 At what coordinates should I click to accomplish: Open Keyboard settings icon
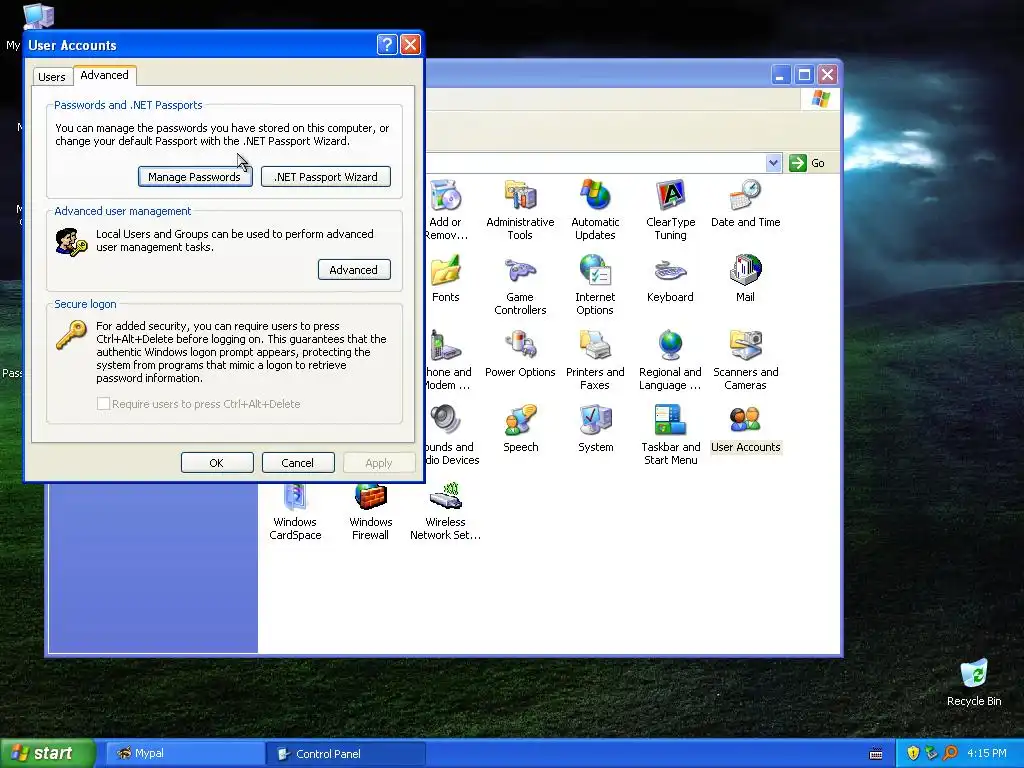(x=670, y=279)
